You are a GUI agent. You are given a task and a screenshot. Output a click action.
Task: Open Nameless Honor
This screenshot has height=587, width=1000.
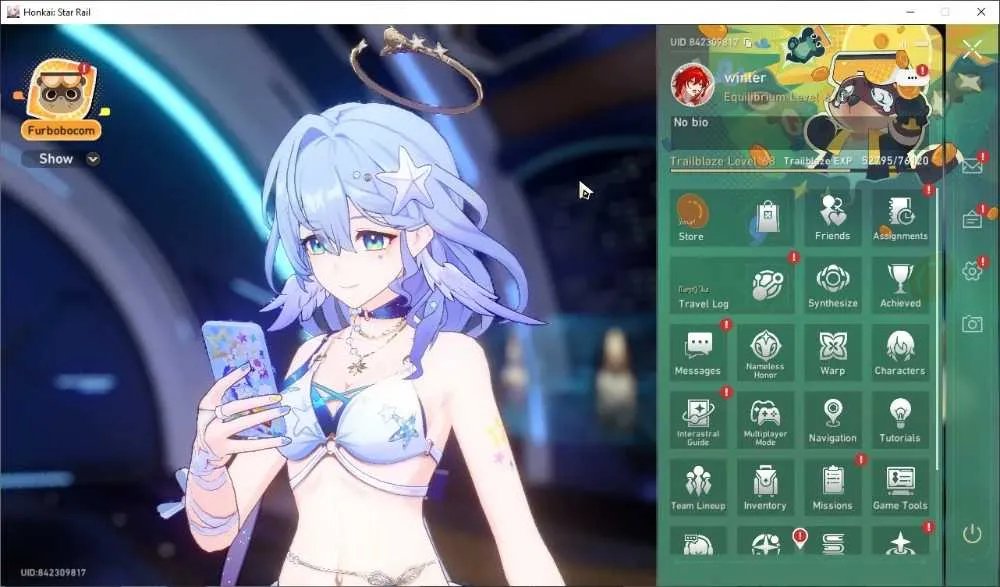[x=765, y=353]
